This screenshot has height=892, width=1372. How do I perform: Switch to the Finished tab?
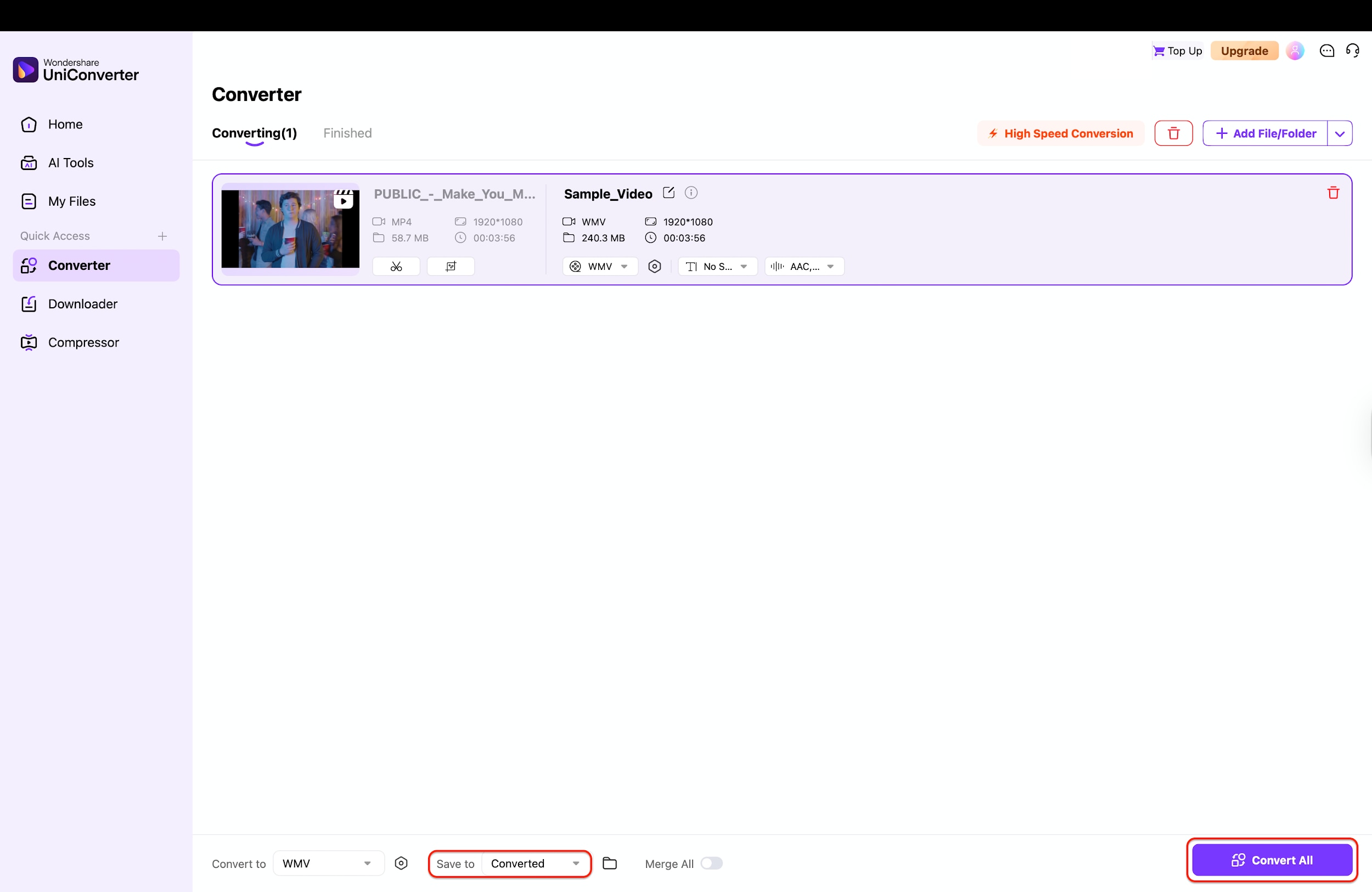(347, 133)
